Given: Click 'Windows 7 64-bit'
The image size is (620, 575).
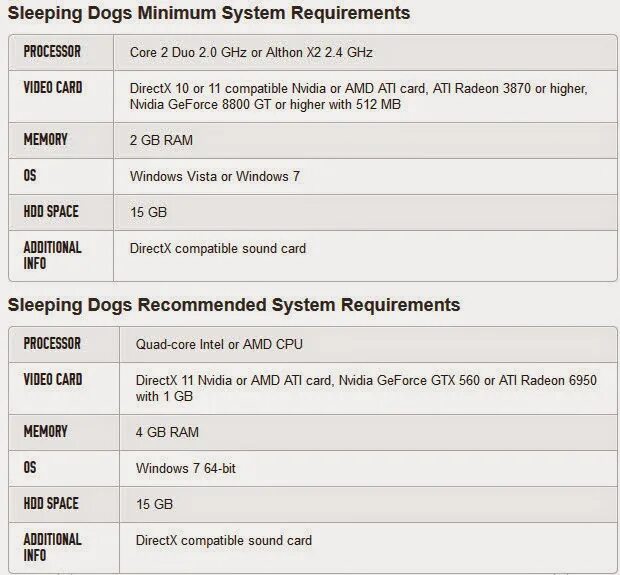Looking at the screenshot, I should pos(186,469).
